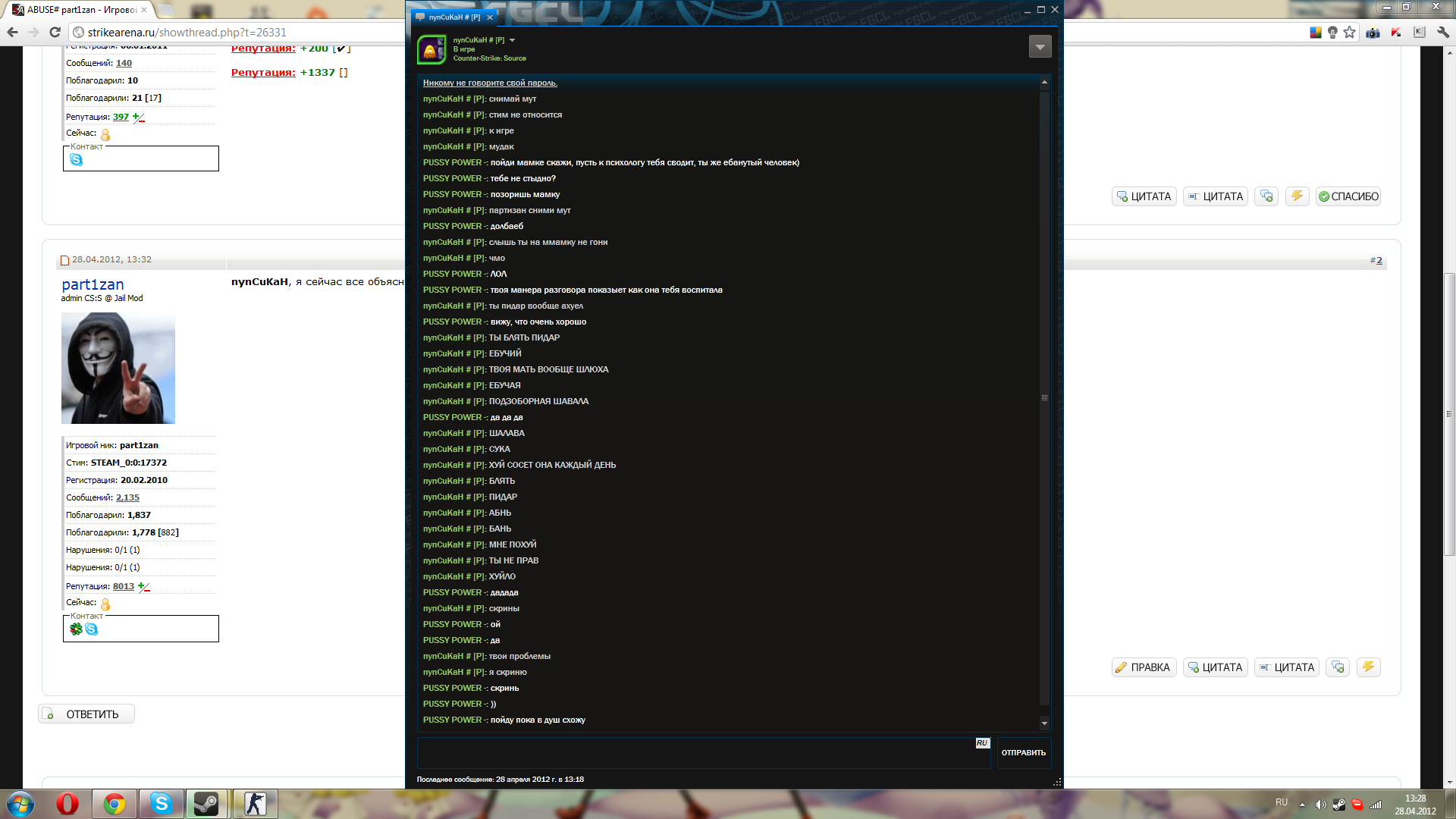Open Opera from the taskbar
The image size is (1456, 819).
[x=67, y=804]
